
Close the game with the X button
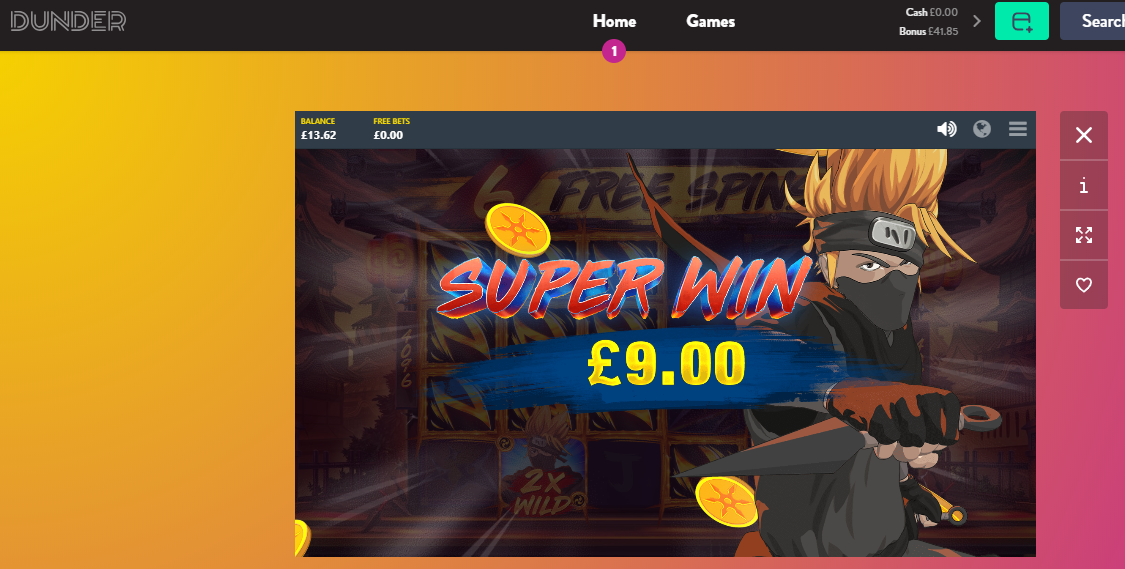(1083, 135)
